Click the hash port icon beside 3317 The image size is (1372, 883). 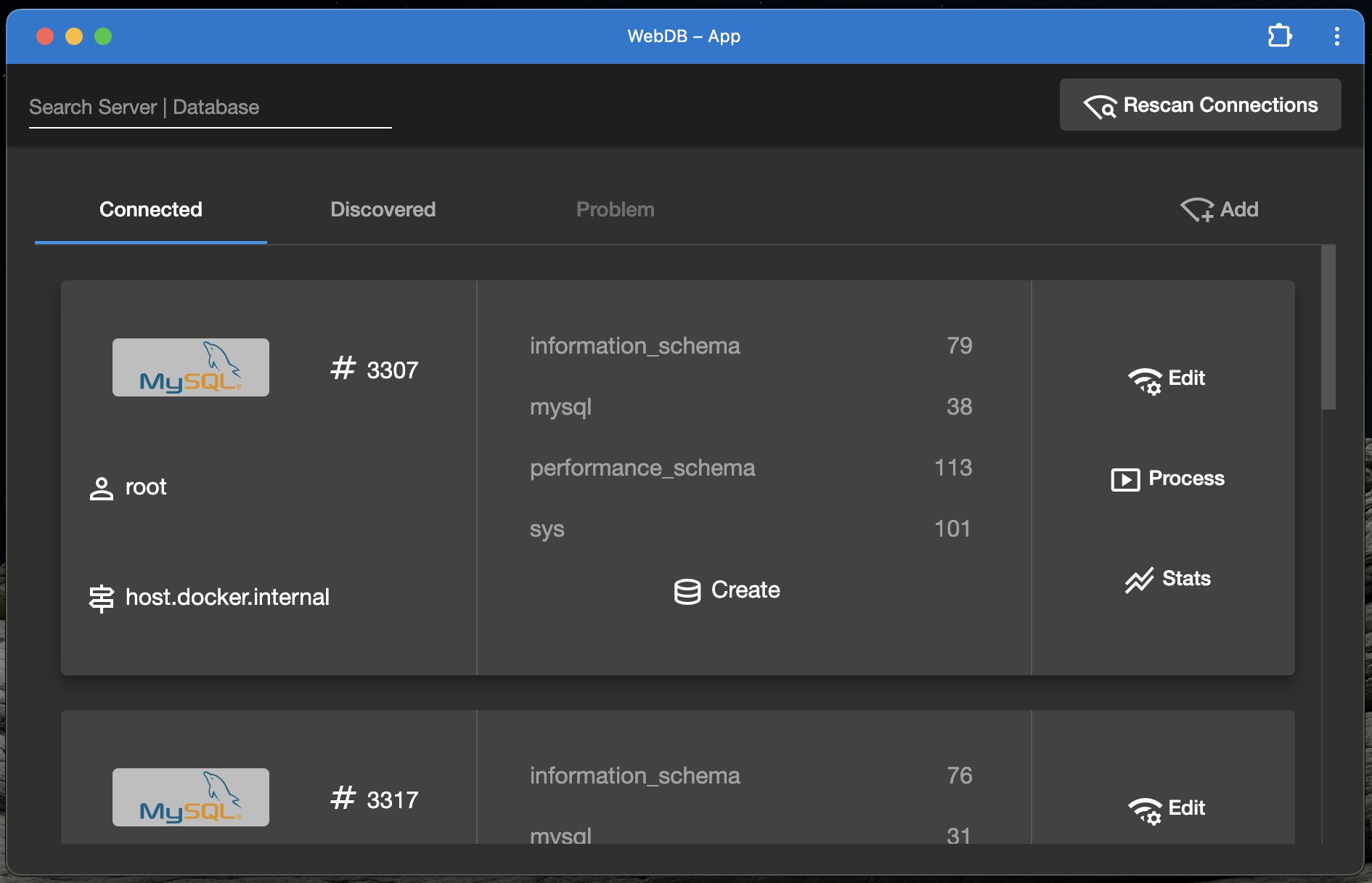(343, 798)
